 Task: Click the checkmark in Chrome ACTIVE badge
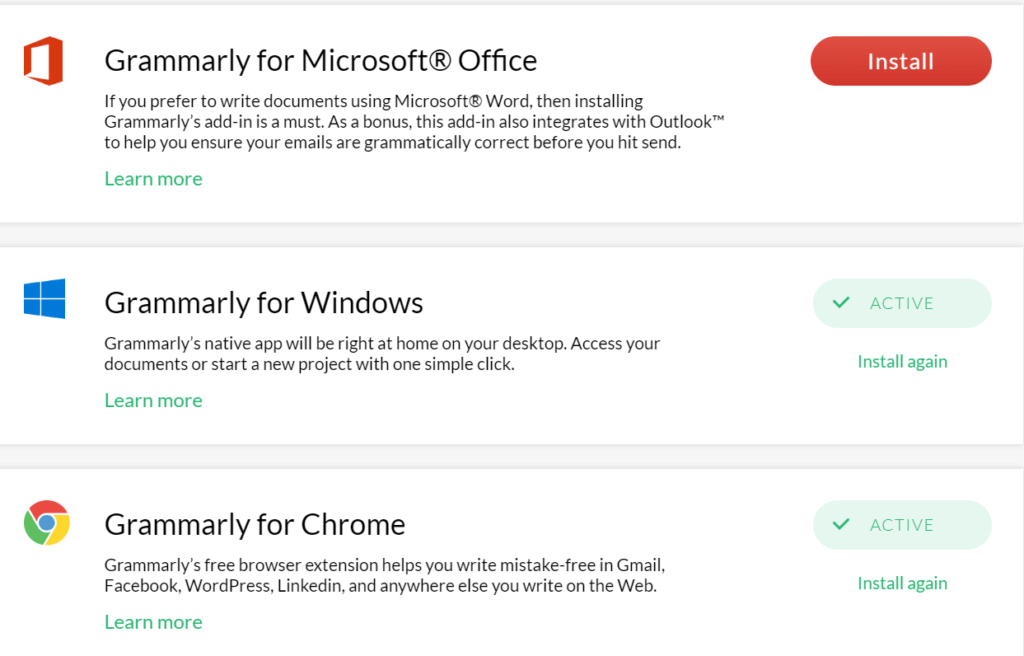pos(841,524)
